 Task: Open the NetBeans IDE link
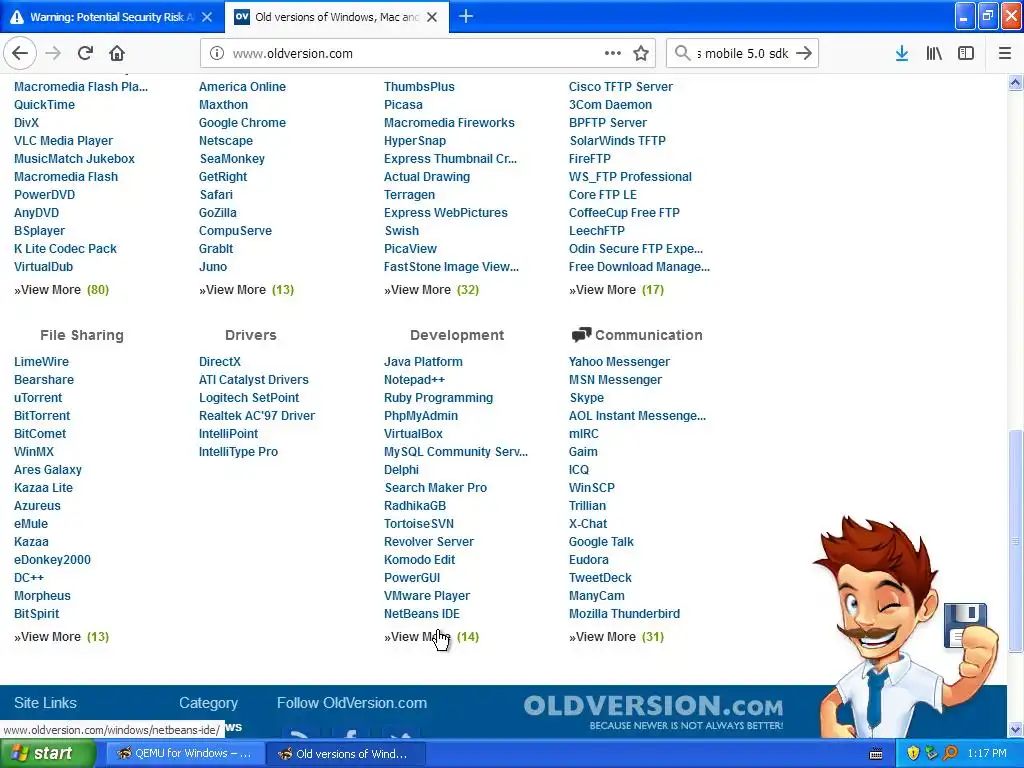(422, 614)
